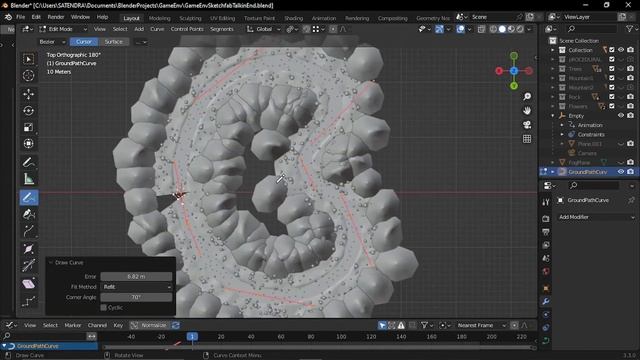
Task: Select the Select Box tool
Action: pos(29,60)
